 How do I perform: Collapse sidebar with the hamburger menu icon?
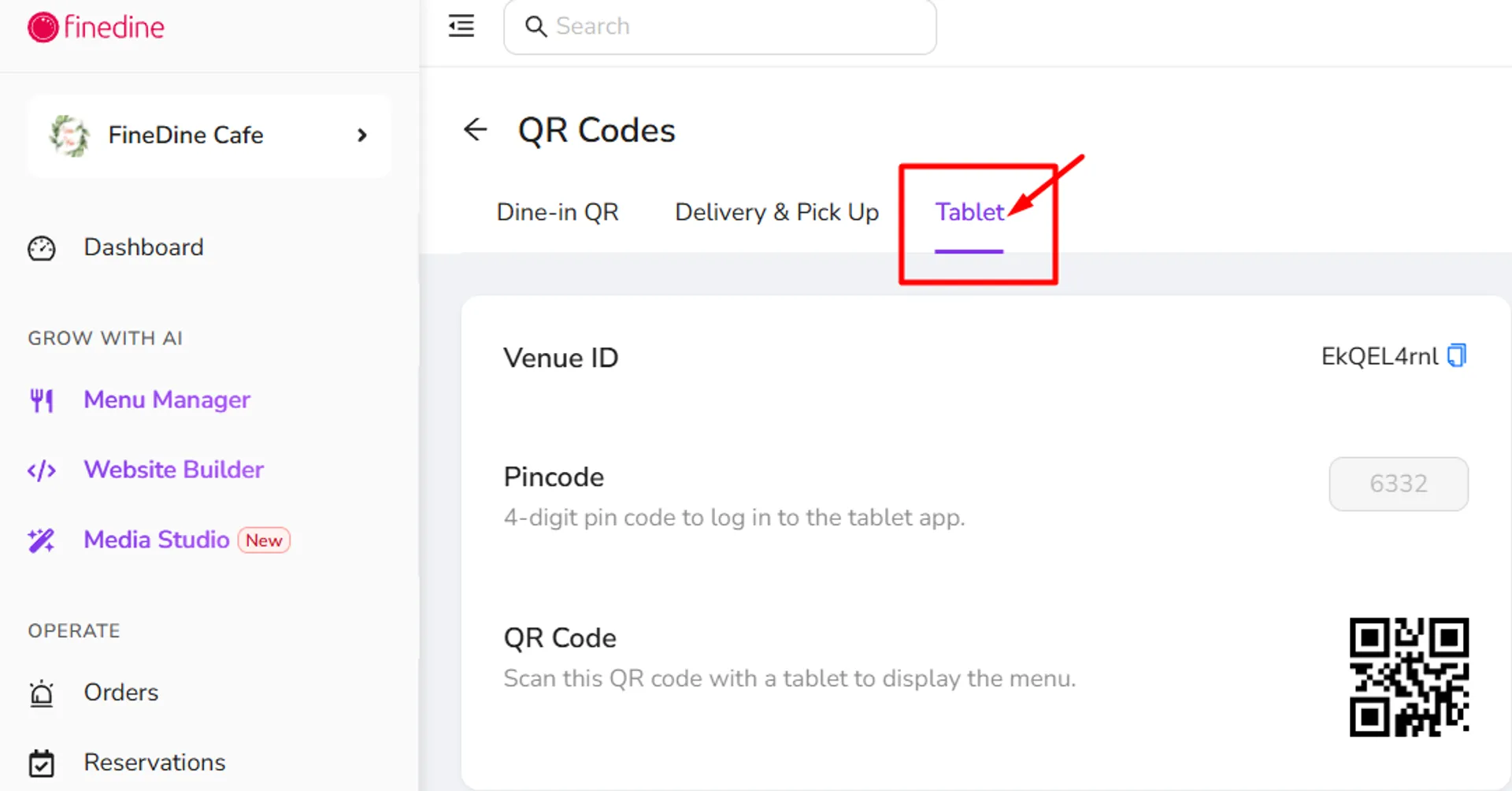[x=461, y=26]
